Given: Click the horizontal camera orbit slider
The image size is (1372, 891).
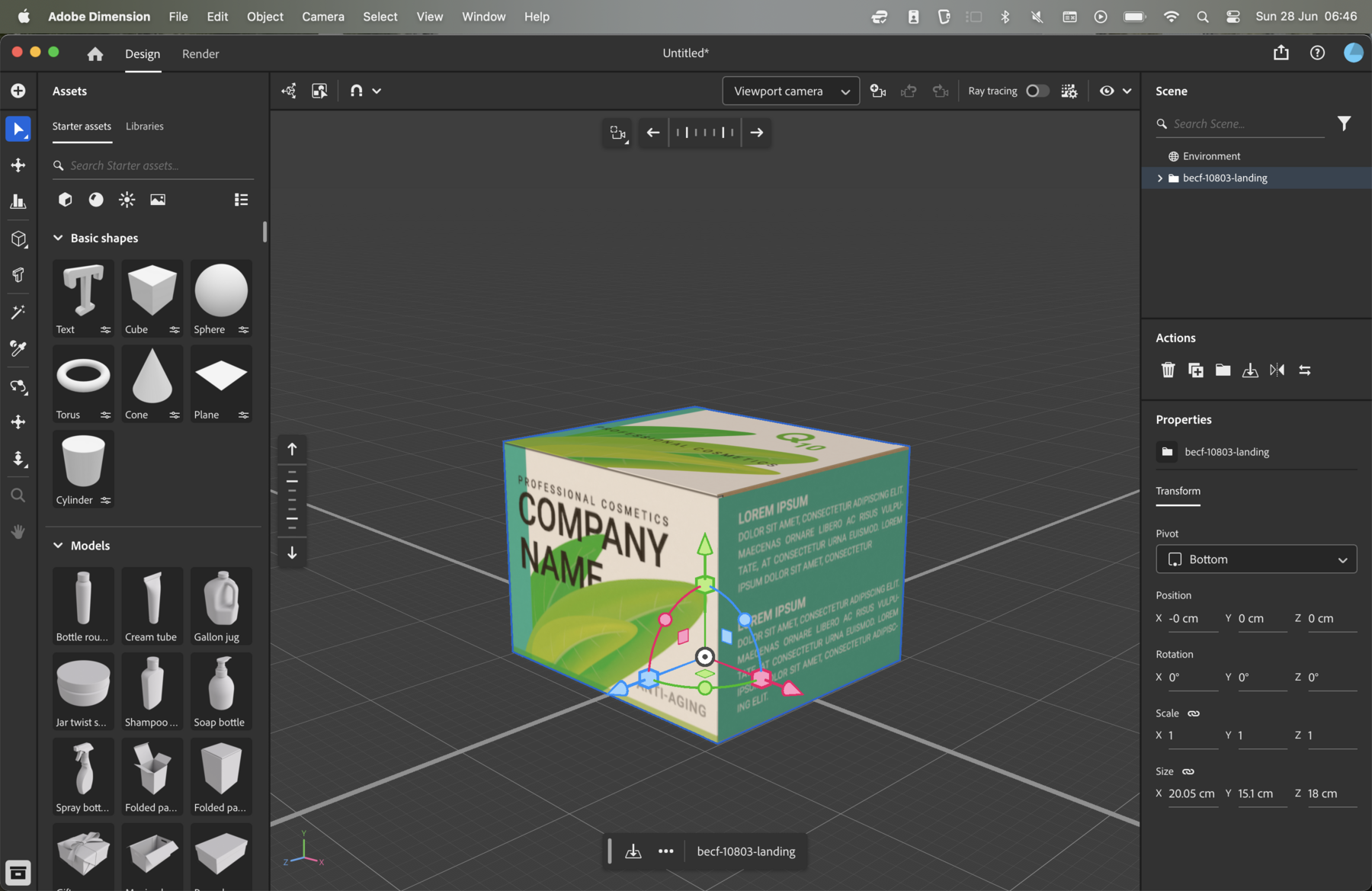Looking at the screenshot, I should click(x=705, y=132).
